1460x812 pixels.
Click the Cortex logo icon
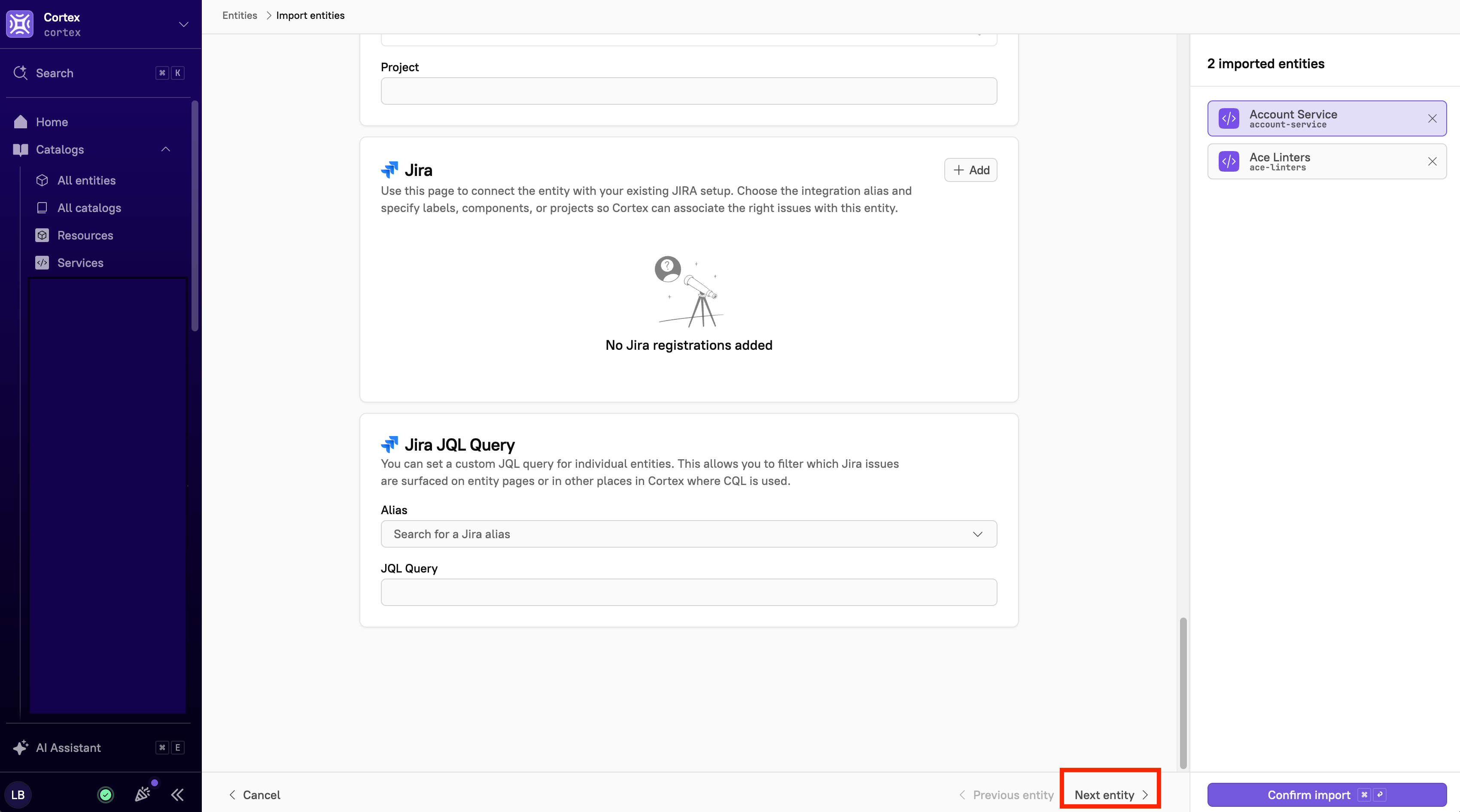(x=20, y=24)
